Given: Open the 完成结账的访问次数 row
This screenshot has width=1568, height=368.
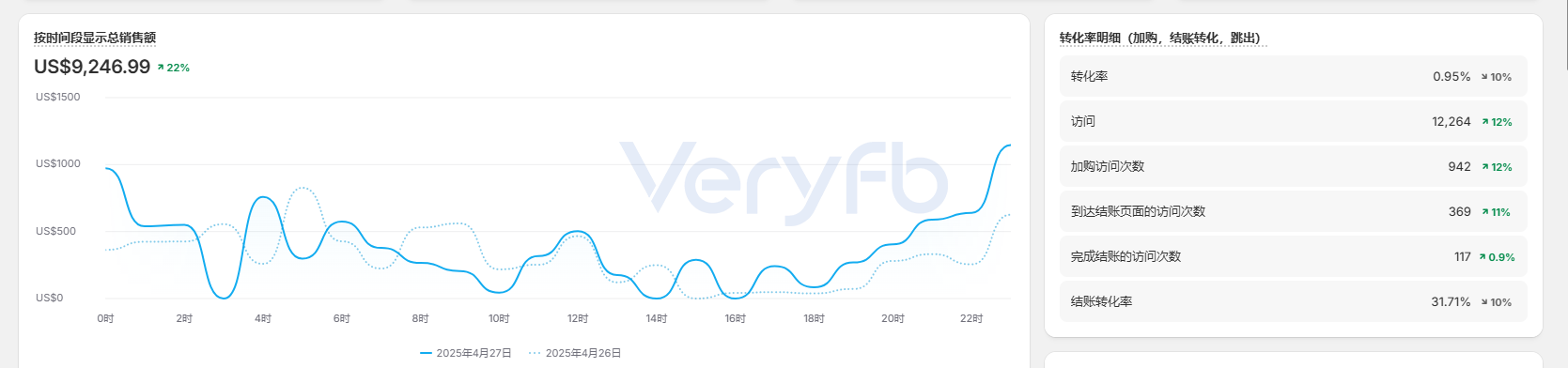Looking at the screenshot, I should (1293, 256).
